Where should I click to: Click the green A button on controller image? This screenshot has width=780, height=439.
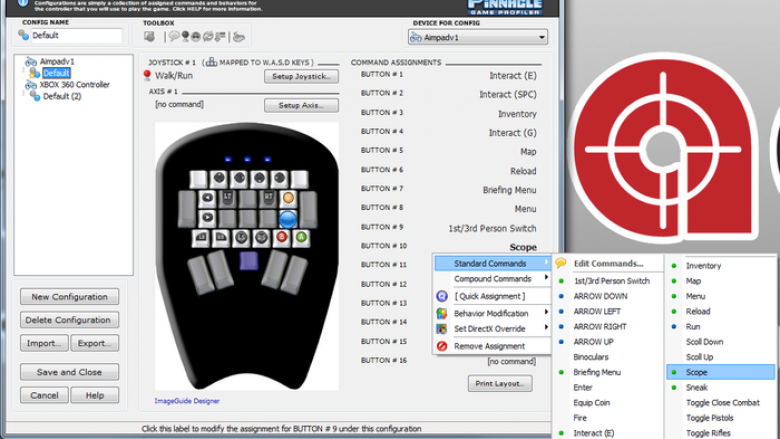301,238
